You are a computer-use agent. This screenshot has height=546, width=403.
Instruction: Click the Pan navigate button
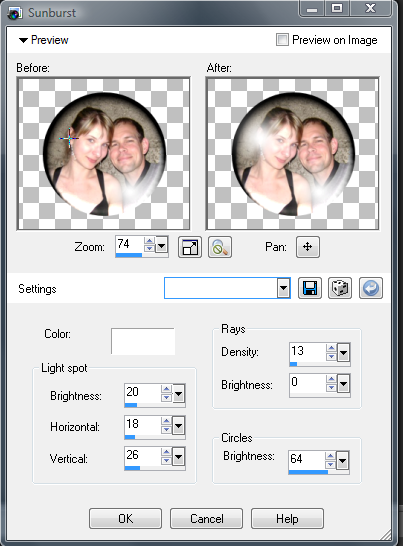pos(308,247)
